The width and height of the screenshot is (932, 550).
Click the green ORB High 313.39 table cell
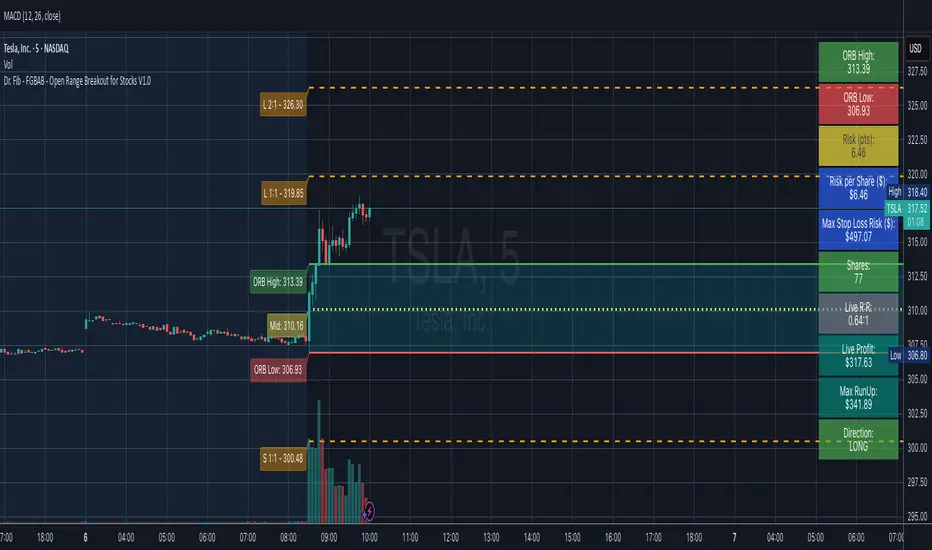coord(858,62)
